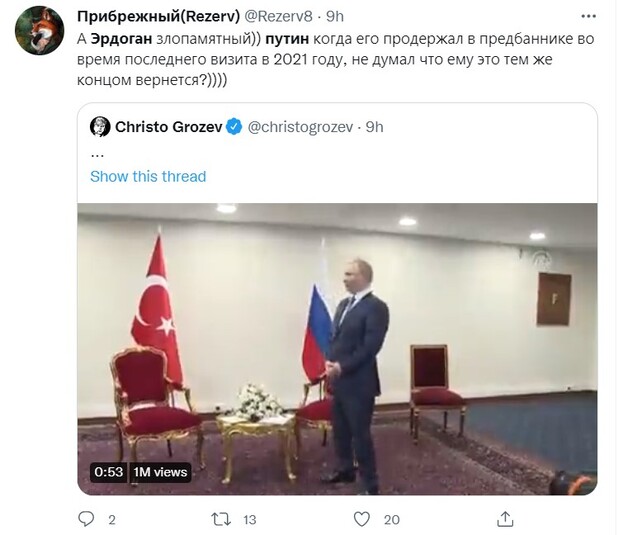Viewport: 618px width, 535px height.
Task: Click the 1M views counter on video
Action: (160, 472)
